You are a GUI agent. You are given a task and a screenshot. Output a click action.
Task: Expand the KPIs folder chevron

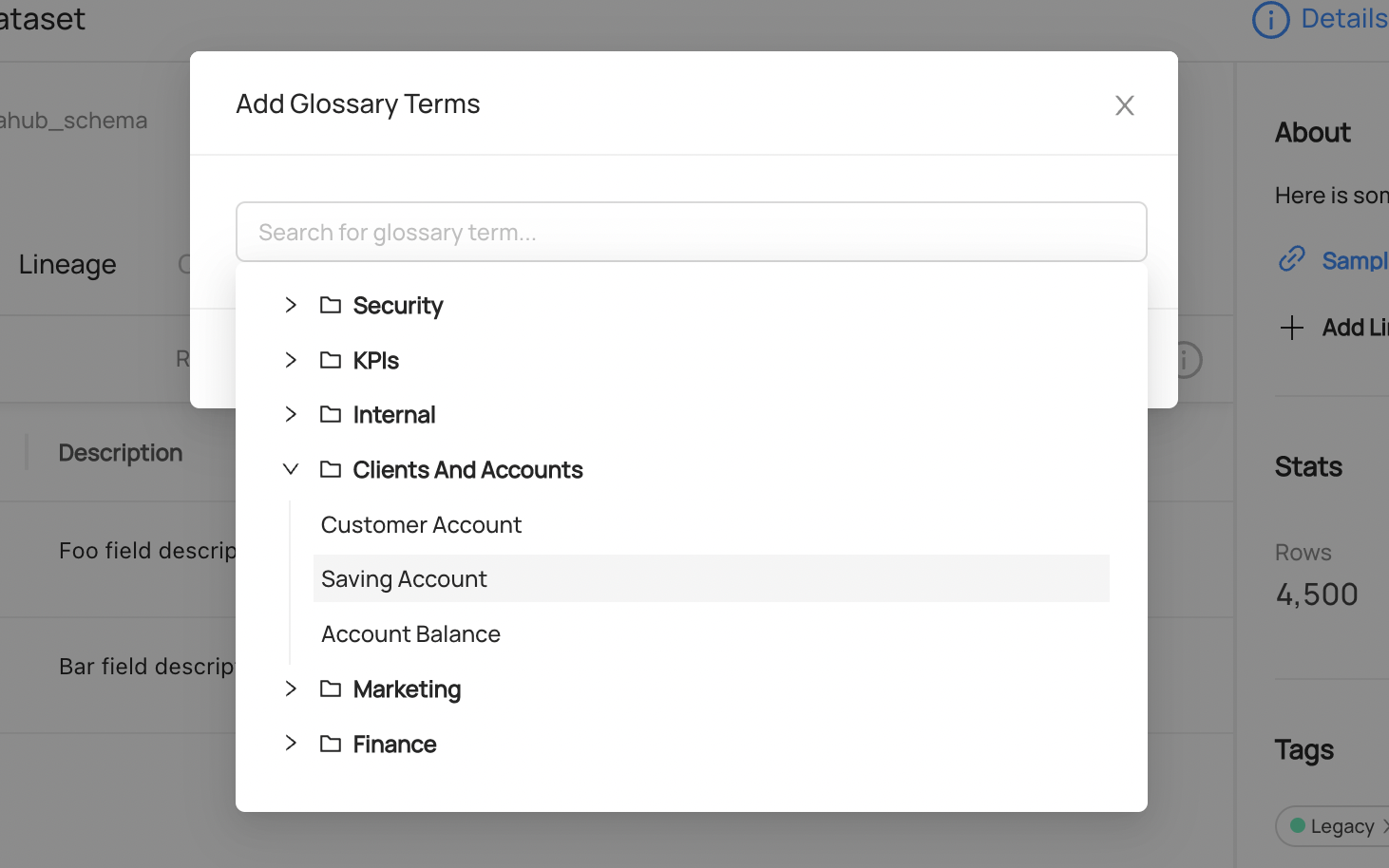tap(291, 360)
